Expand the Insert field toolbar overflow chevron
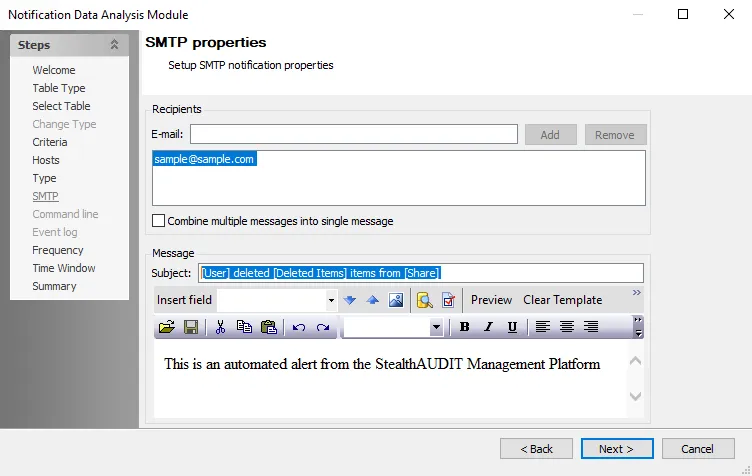The height and width of the screenshot is (476, 752). pyautogui.click(x=636, y=292)
